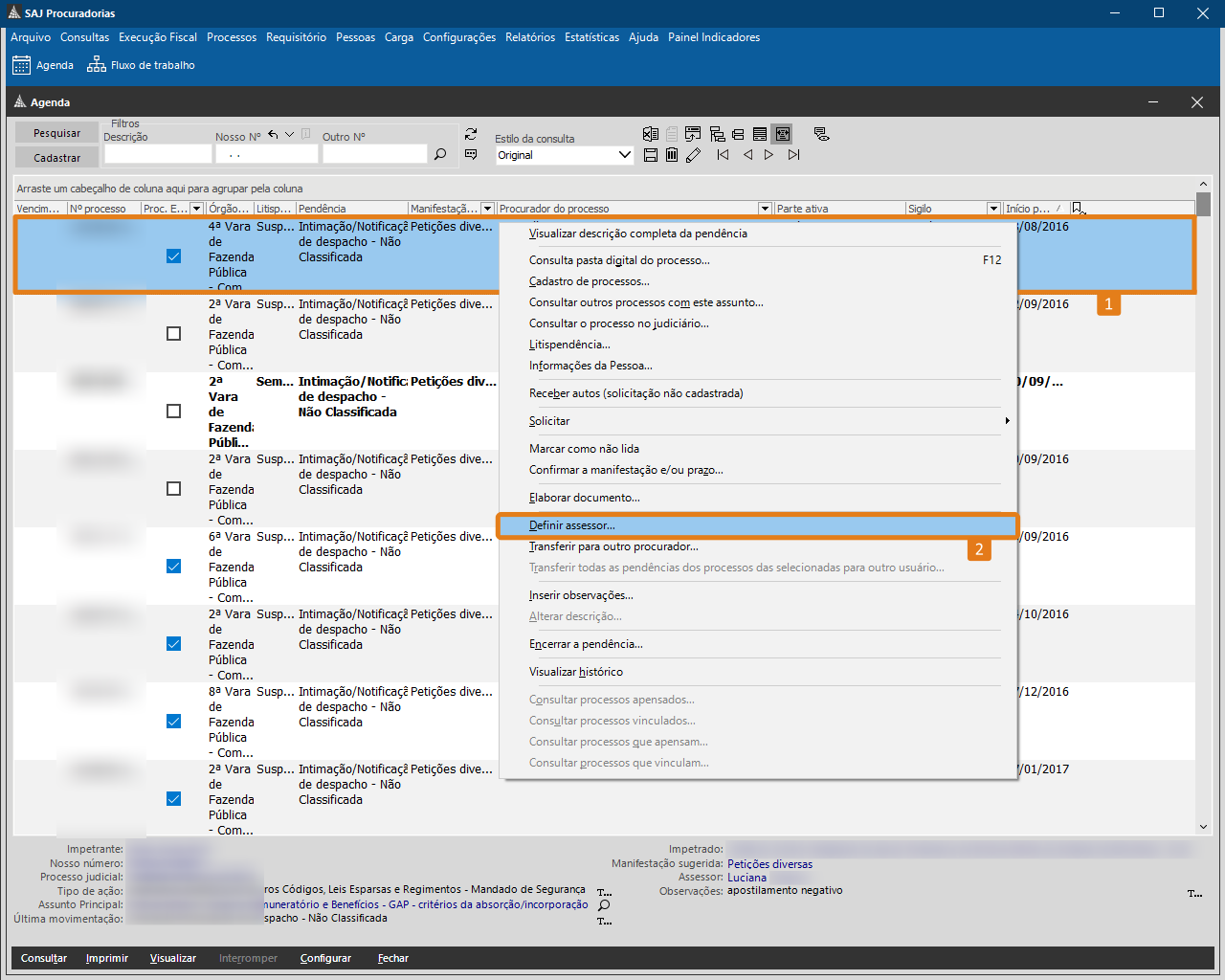The width and height of the screenshot is (1225, 980).
Task: Uncheck the checkbox in the 4ª Vara row
Action: (x=173, y=256)
